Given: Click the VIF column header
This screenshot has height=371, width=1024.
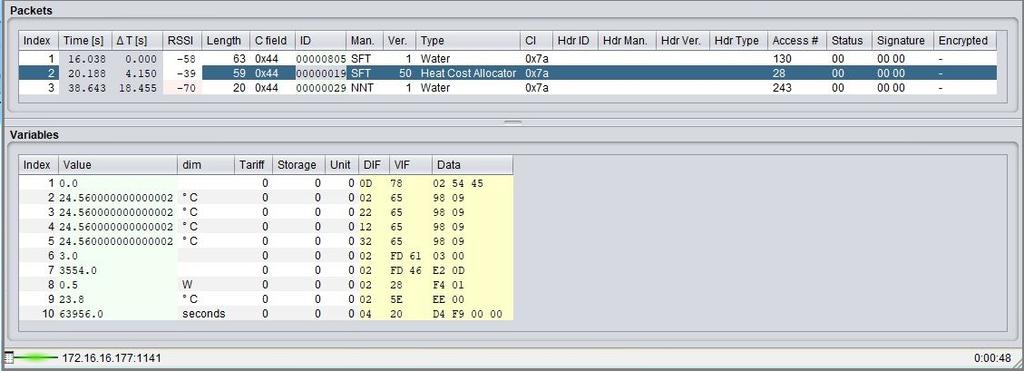Looking at the screenshot, I should pos(411,165).
